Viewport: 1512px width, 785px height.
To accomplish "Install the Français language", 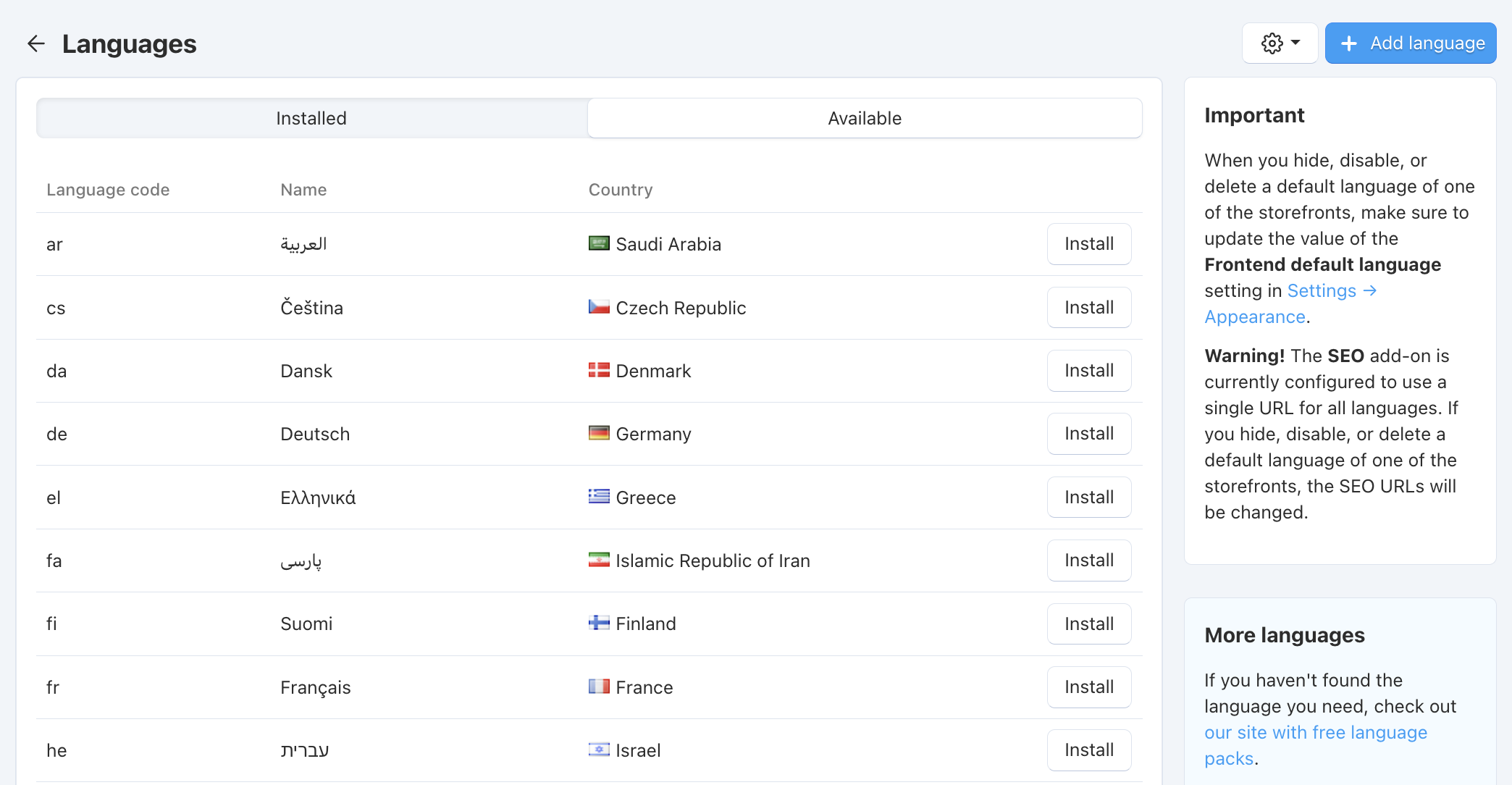I will coord(1089,687).
